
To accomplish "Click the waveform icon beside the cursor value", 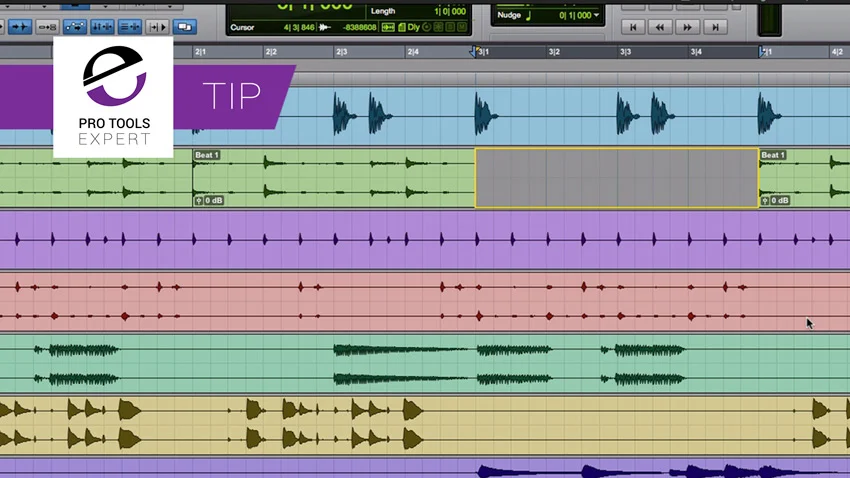I will point(325,27).
